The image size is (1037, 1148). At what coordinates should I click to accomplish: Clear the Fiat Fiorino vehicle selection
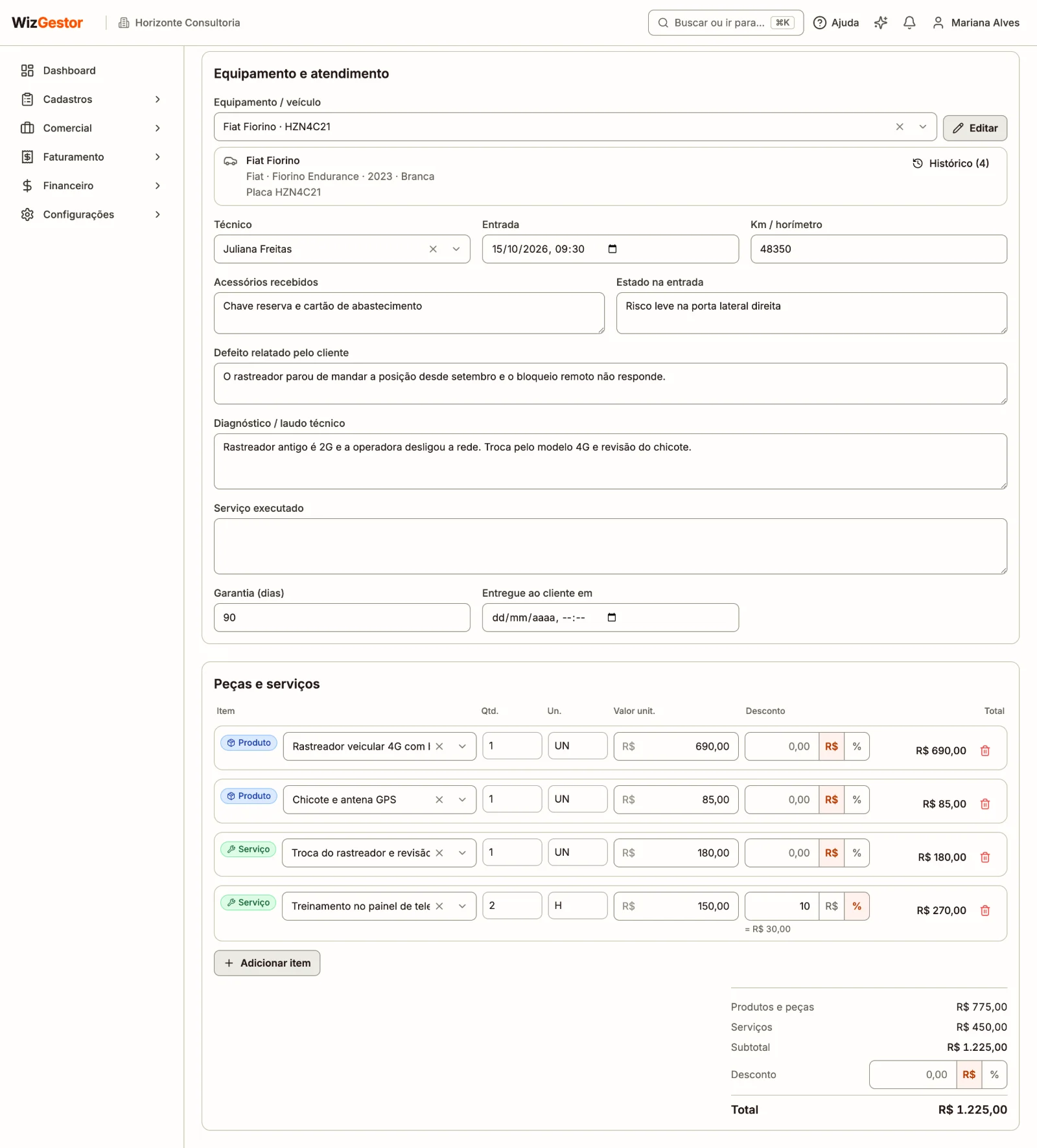point(900,127)
